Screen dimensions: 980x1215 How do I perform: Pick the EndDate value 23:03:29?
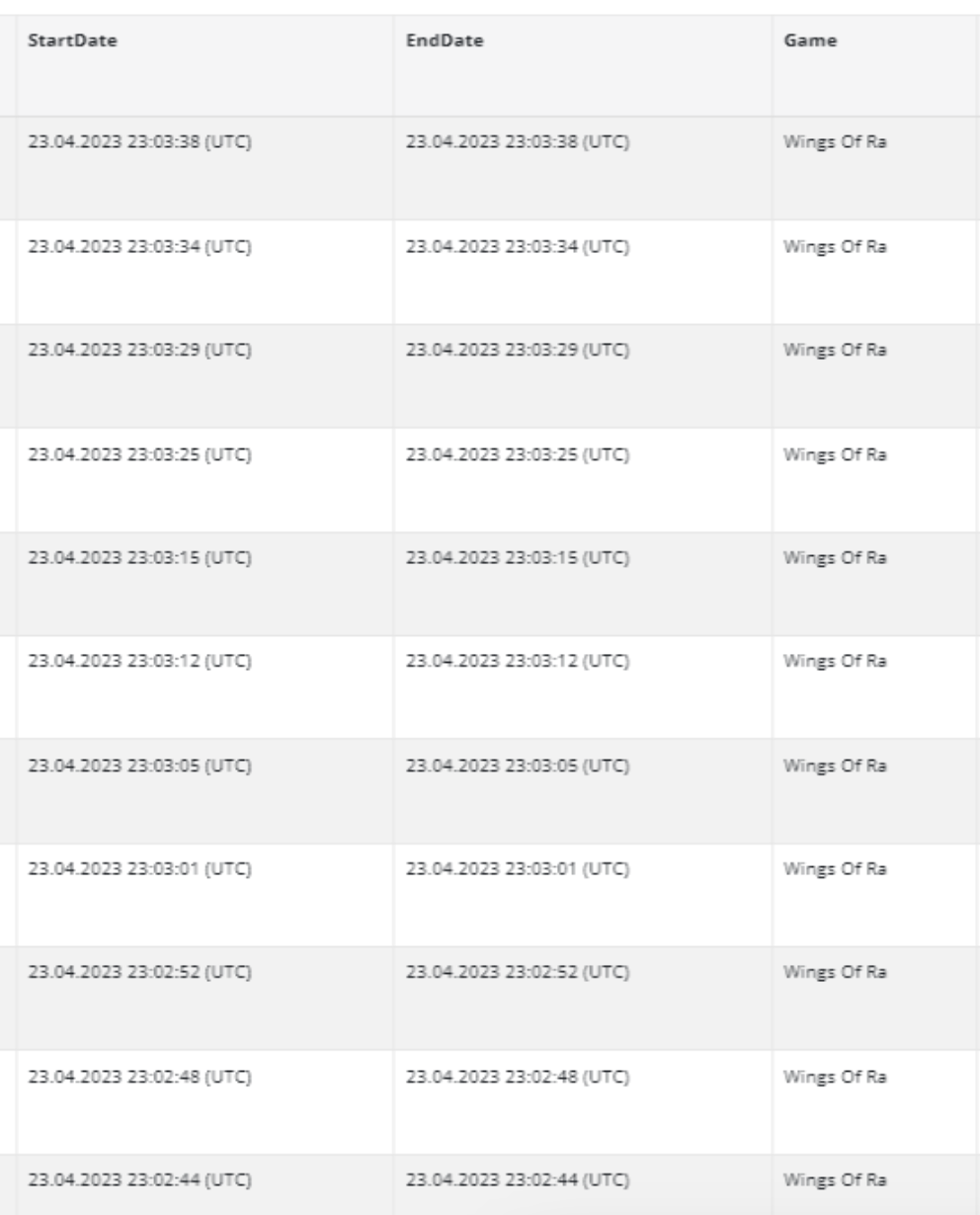point(520,350)
